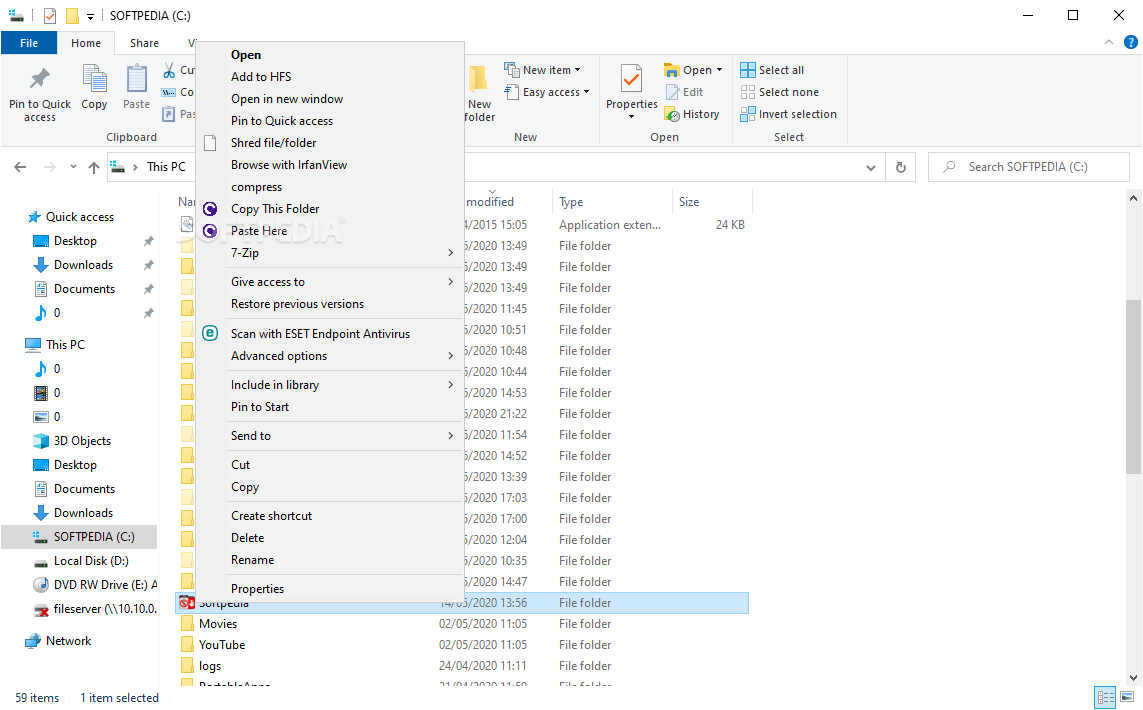
Task: Open Recent locations dropdown arrow
Action: [73, 167]
